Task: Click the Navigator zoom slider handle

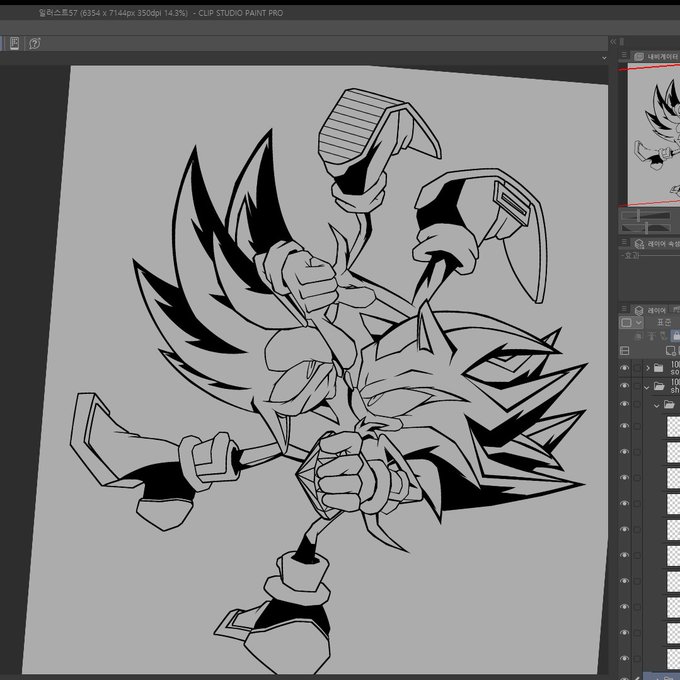Action: [638, 215]
